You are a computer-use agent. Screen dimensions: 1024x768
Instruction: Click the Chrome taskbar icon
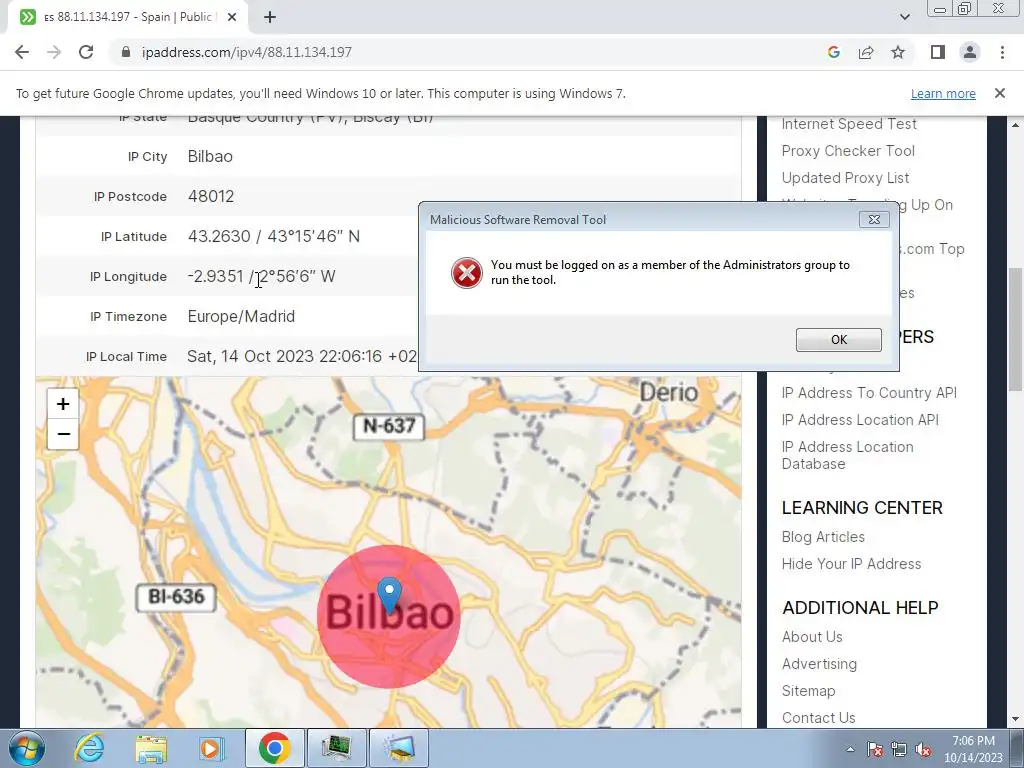tap(274, 748)
